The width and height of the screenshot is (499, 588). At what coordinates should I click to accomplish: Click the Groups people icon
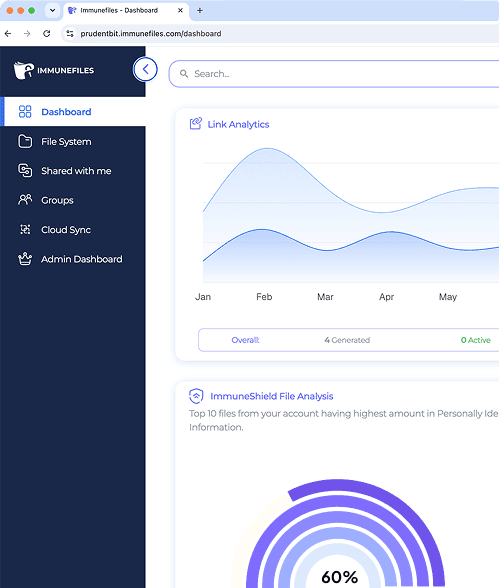point(25,200)
